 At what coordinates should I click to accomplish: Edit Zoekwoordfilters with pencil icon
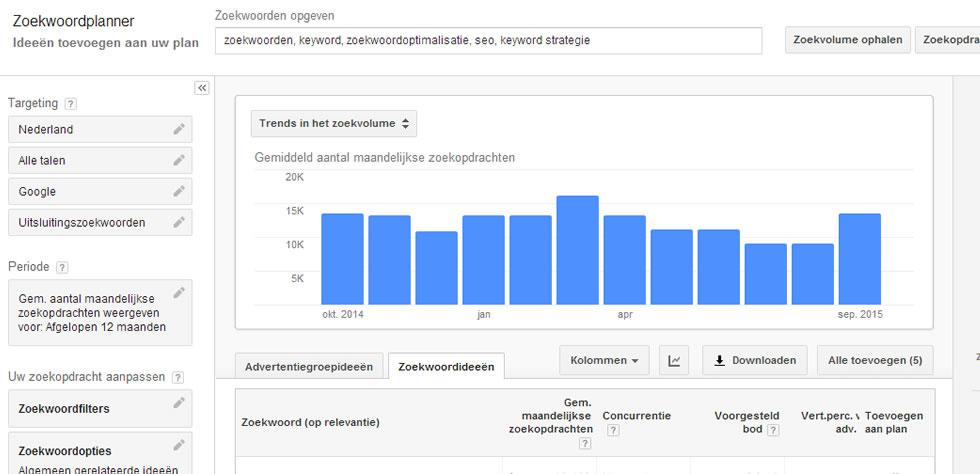(x=179, y=403)
